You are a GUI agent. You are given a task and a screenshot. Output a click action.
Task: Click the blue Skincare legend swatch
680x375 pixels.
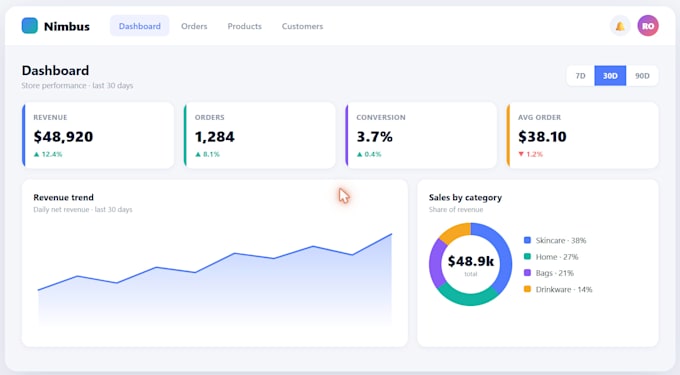pos(527,240)
